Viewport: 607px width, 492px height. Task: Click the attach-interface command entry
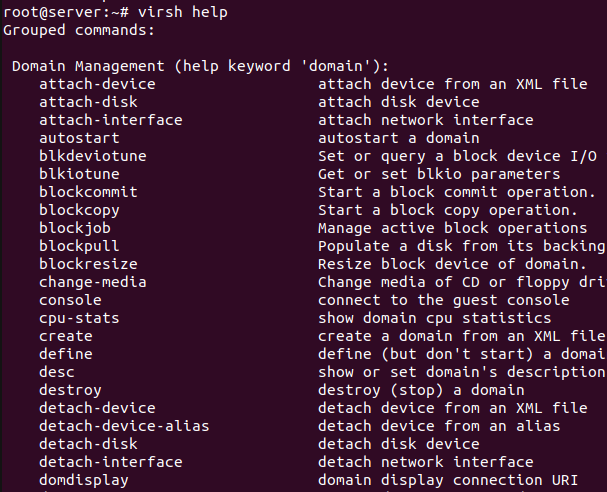click(x=111, y=120)
